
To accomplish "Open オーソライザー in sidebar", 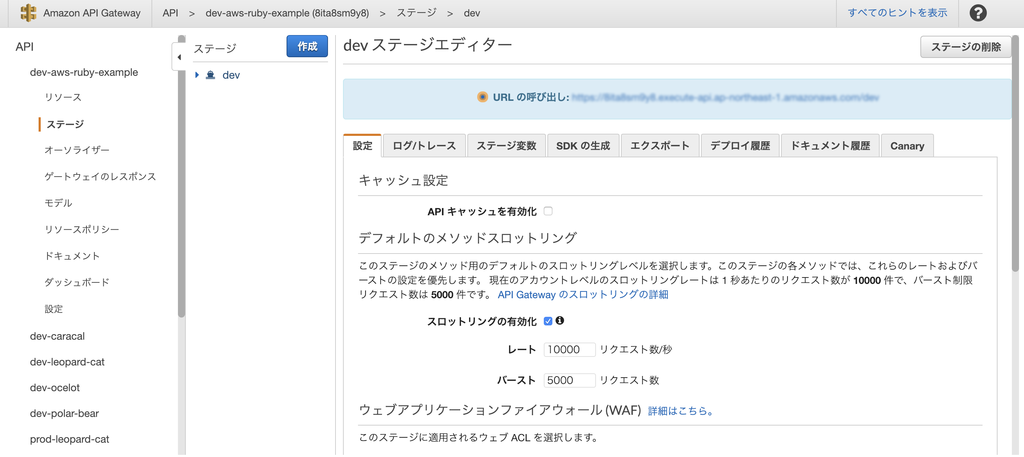I will click(77, 150).
